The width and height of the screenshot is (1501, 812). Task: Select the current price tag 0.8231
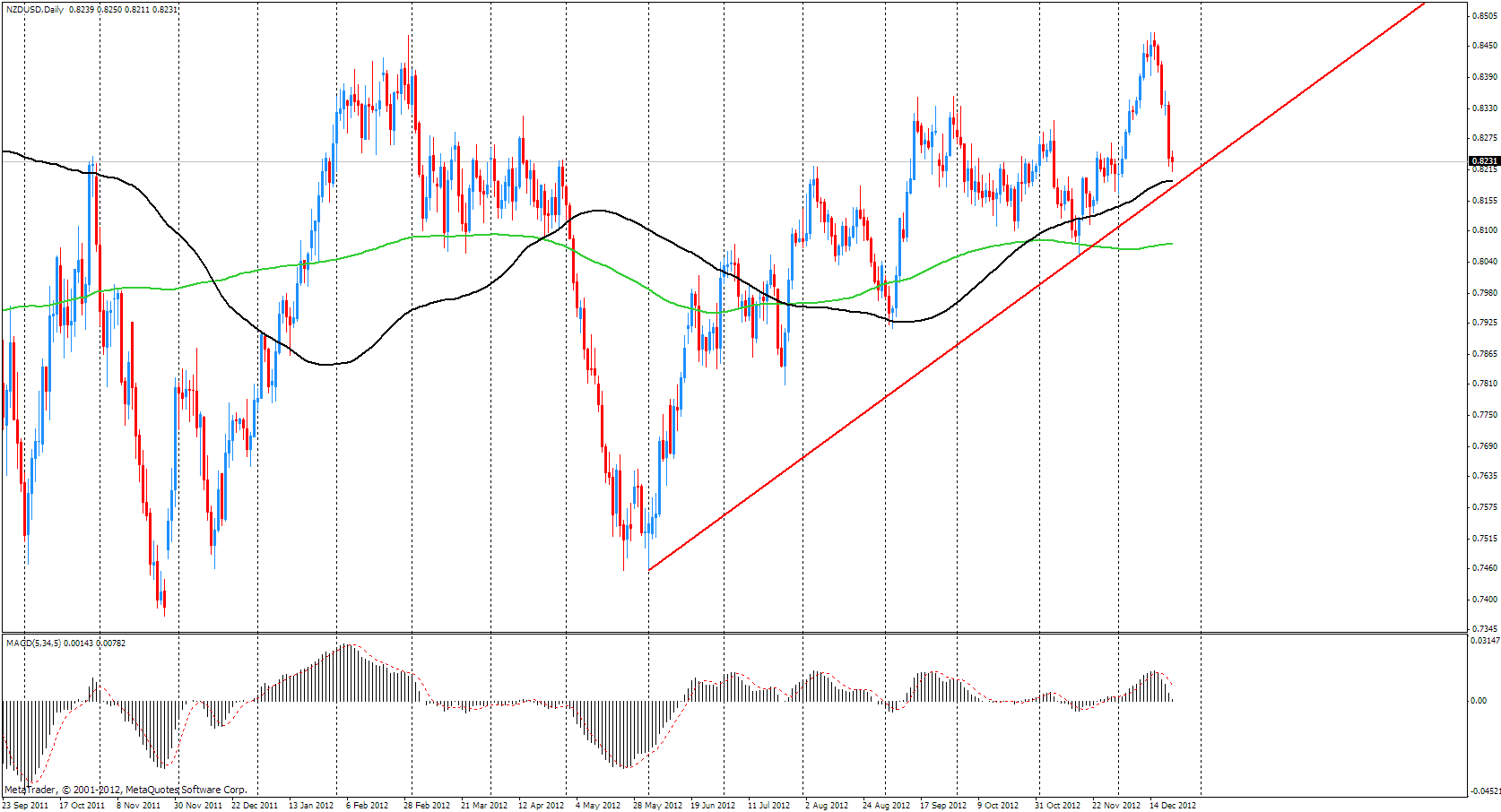click(1485, 161)
